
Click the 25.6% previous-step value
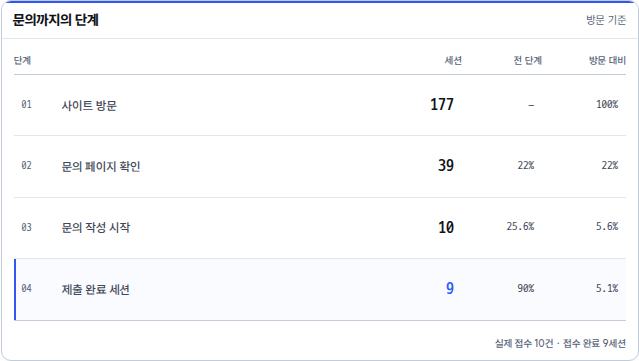[x=520, y=227]
